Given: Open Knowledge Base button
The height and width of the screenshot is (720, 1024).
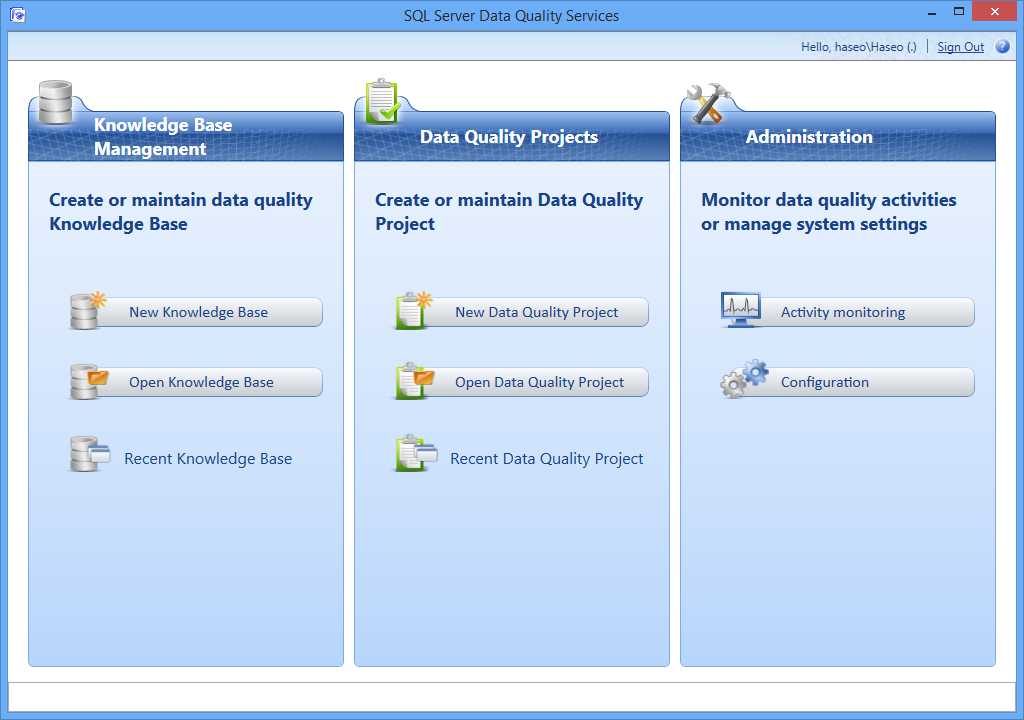Looking at the screenshot, I should point(210,382).
